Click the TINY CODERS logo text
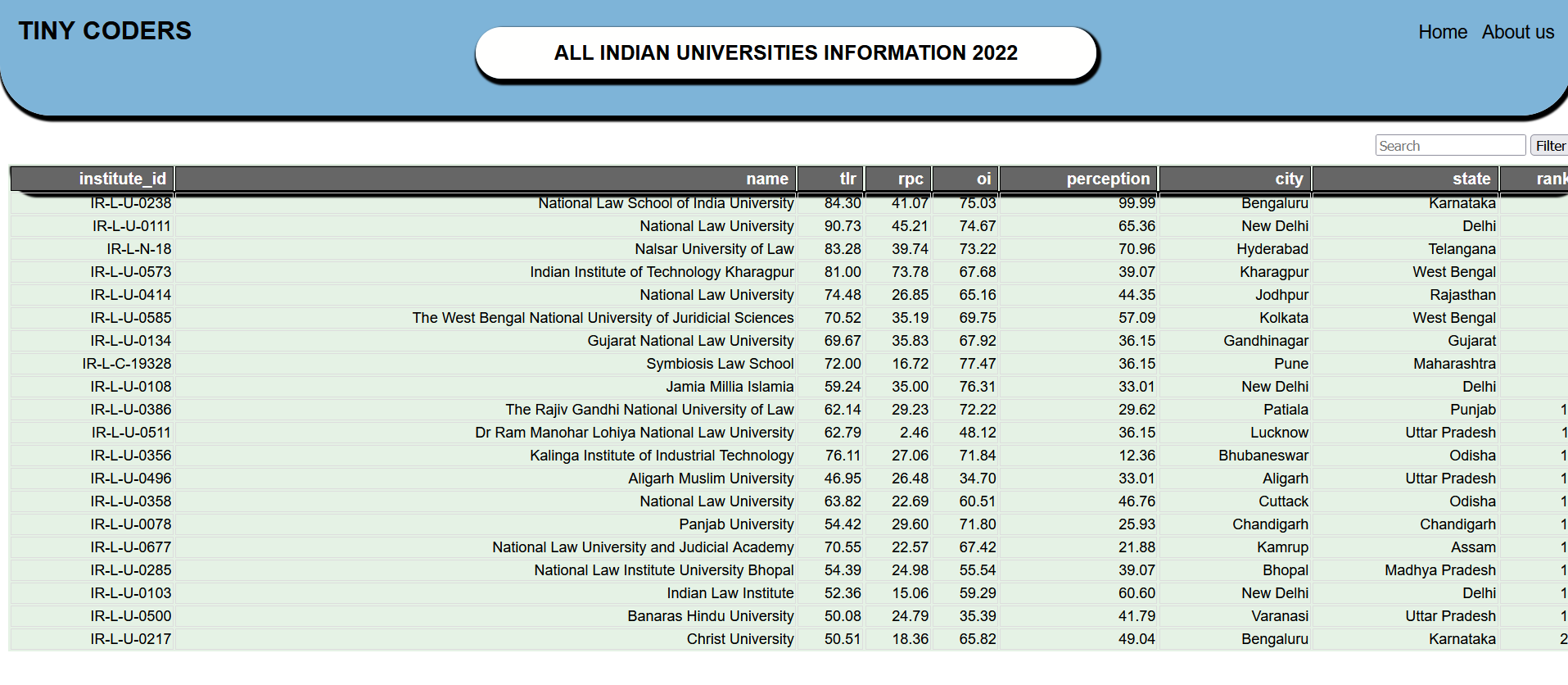Viewport: 1568px width, 685px height. pyautogui.click(x=105, y=31)
